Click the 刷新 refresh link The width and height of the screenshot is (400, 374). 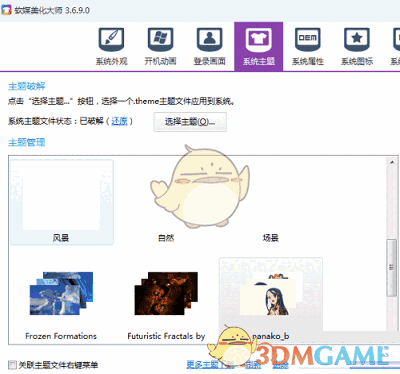click(x=253, y=365)
